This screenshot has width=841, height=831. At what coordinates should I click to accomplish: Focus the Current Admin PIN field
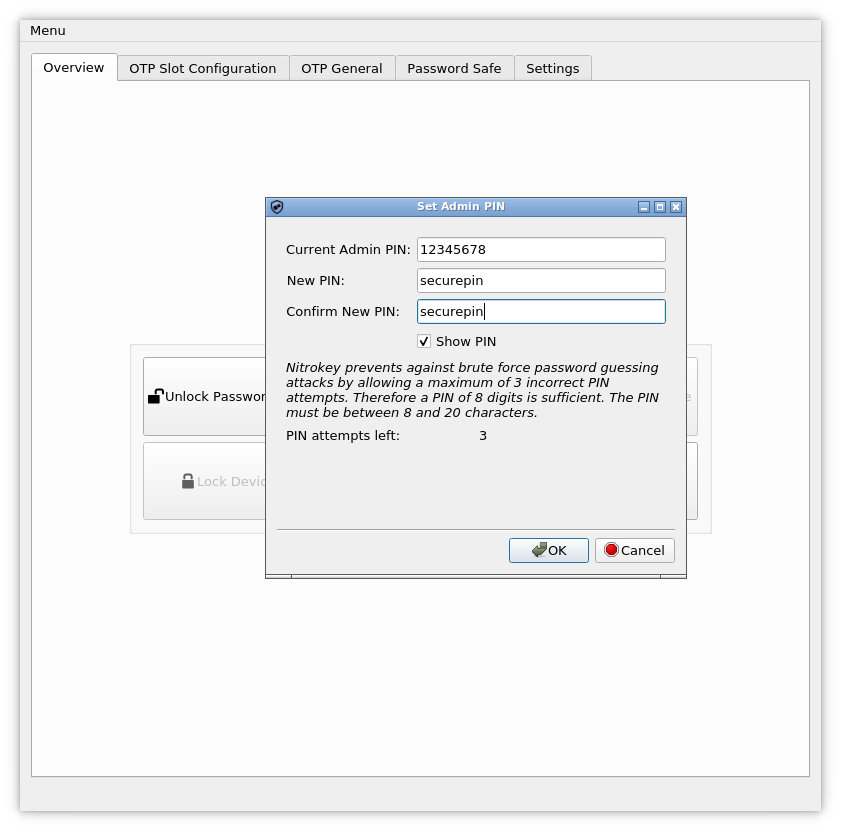click(540, 250)
